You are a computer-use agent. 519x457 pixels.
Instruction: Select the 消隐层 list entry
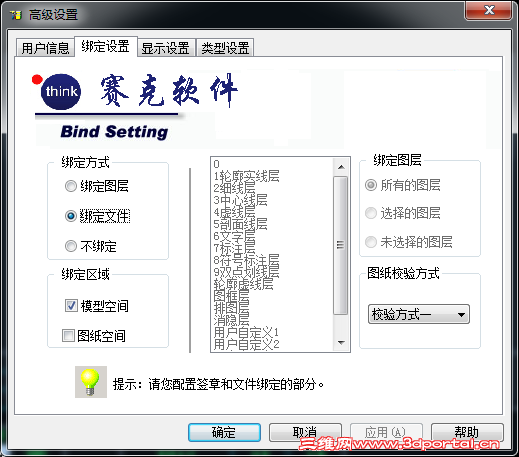point(273,320)
